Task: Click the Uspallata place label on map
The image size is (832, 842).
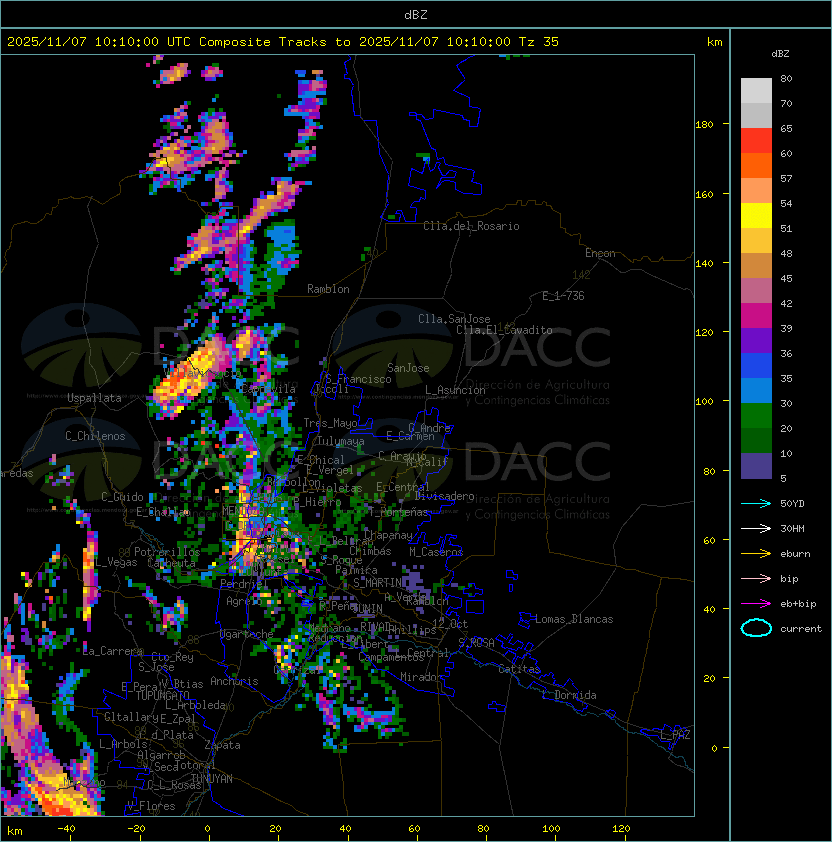Action: 94,398
